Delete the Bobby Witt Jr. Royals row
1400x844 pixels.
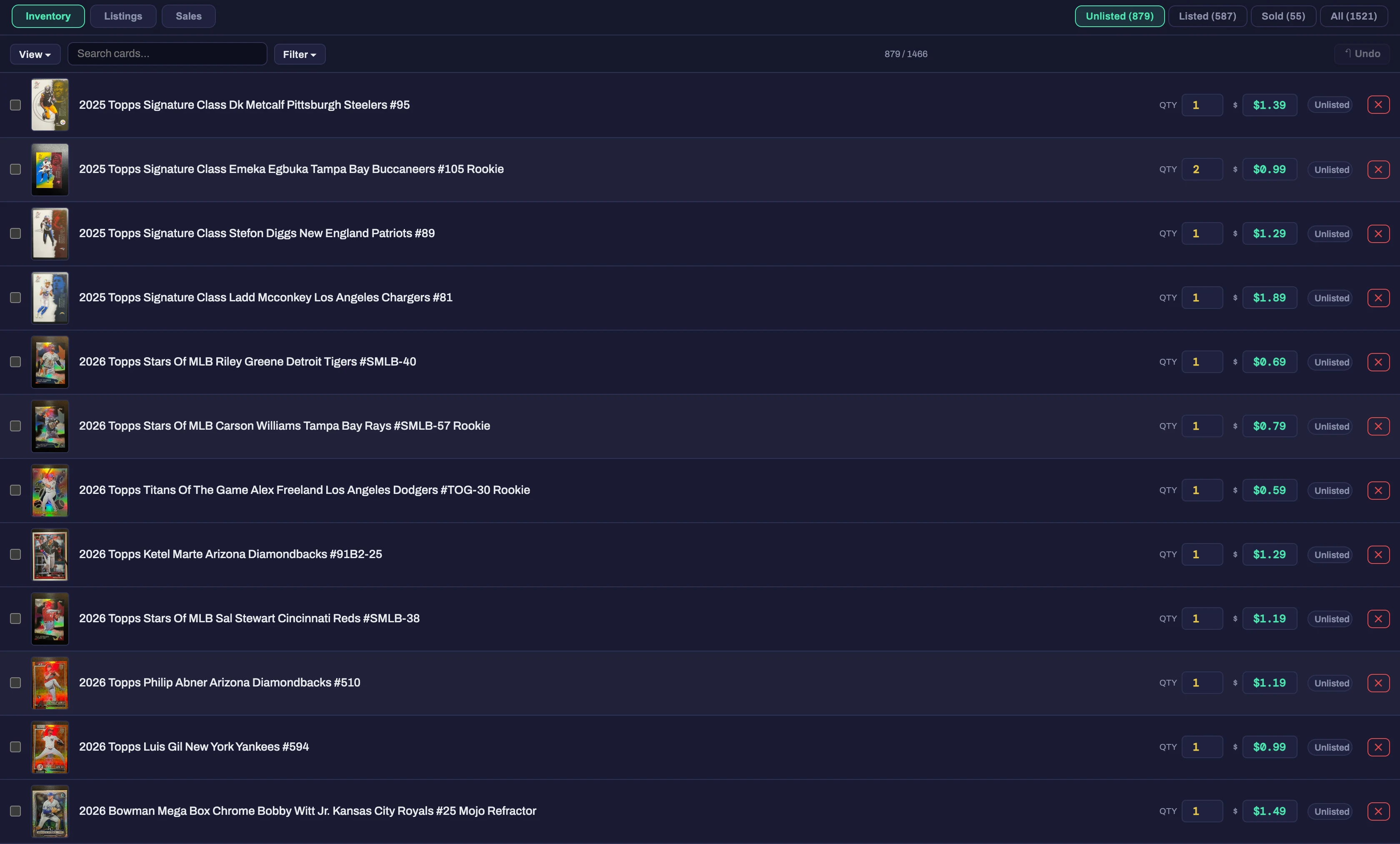(1378, 811)
